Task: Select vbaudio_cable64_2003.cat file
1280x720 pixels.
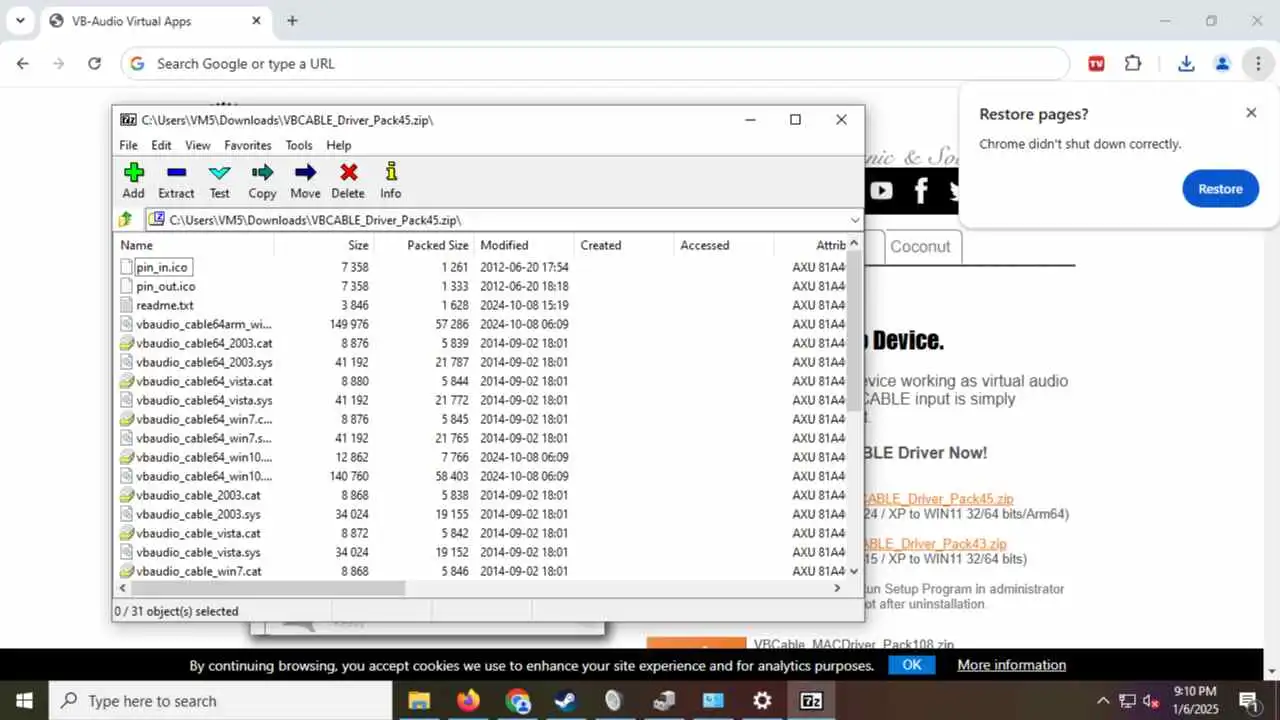Action: pos(204,343)
